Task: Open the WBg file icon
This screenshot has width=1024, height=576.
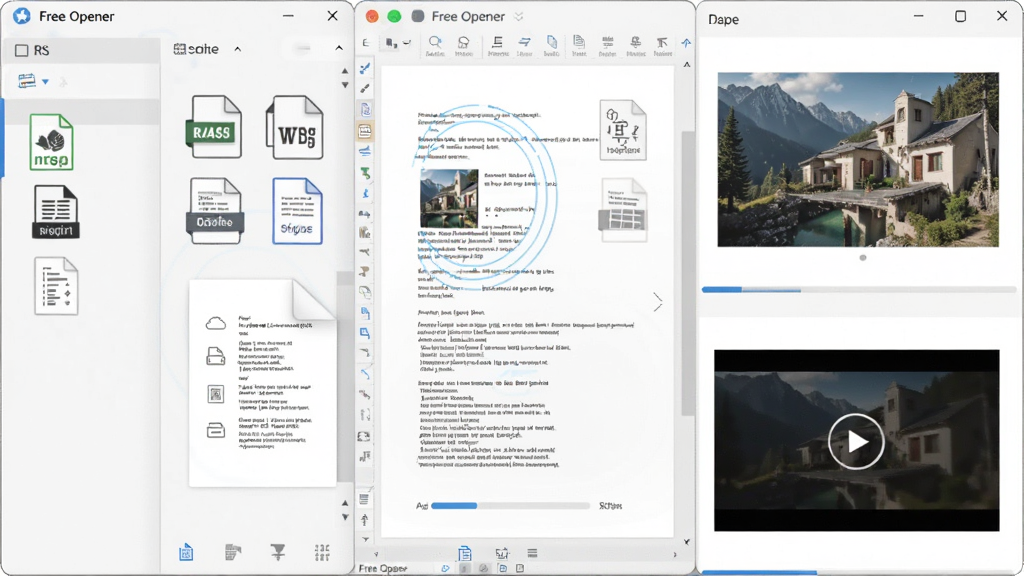Action: click(295, 127)
